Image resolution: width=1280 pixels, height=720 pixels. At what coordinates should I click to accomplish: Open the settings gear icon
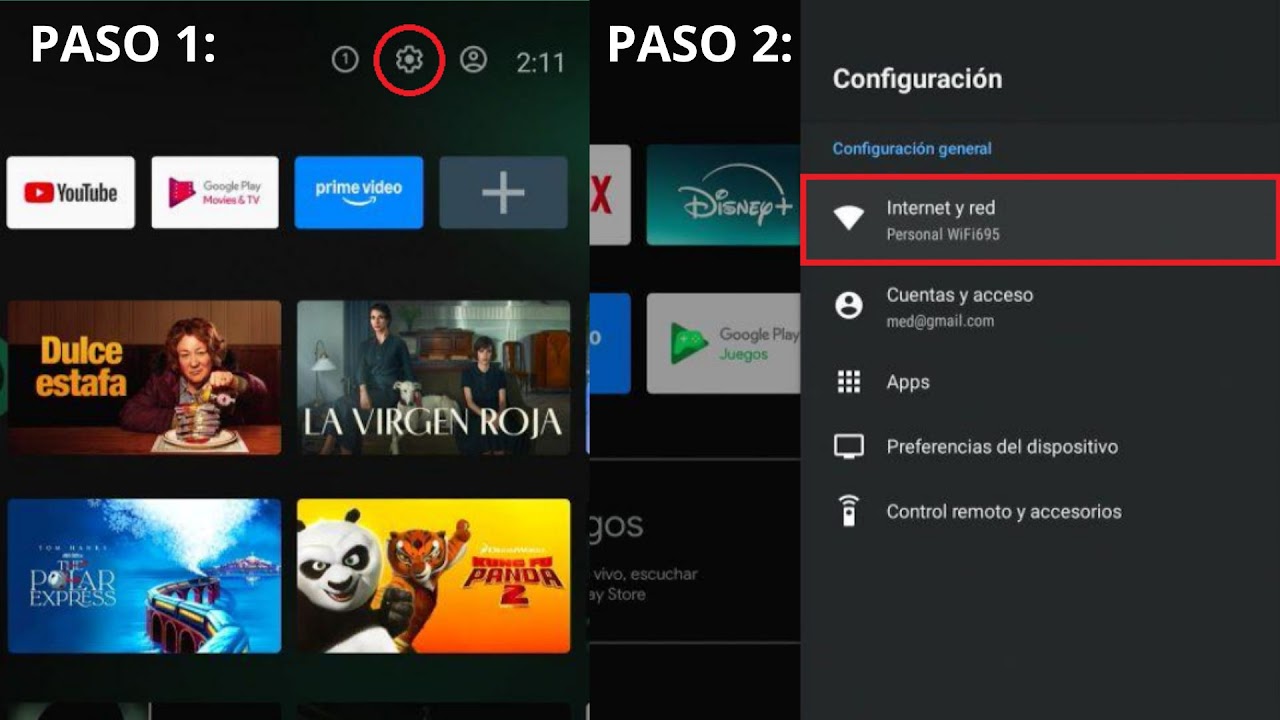pos(408,61)
